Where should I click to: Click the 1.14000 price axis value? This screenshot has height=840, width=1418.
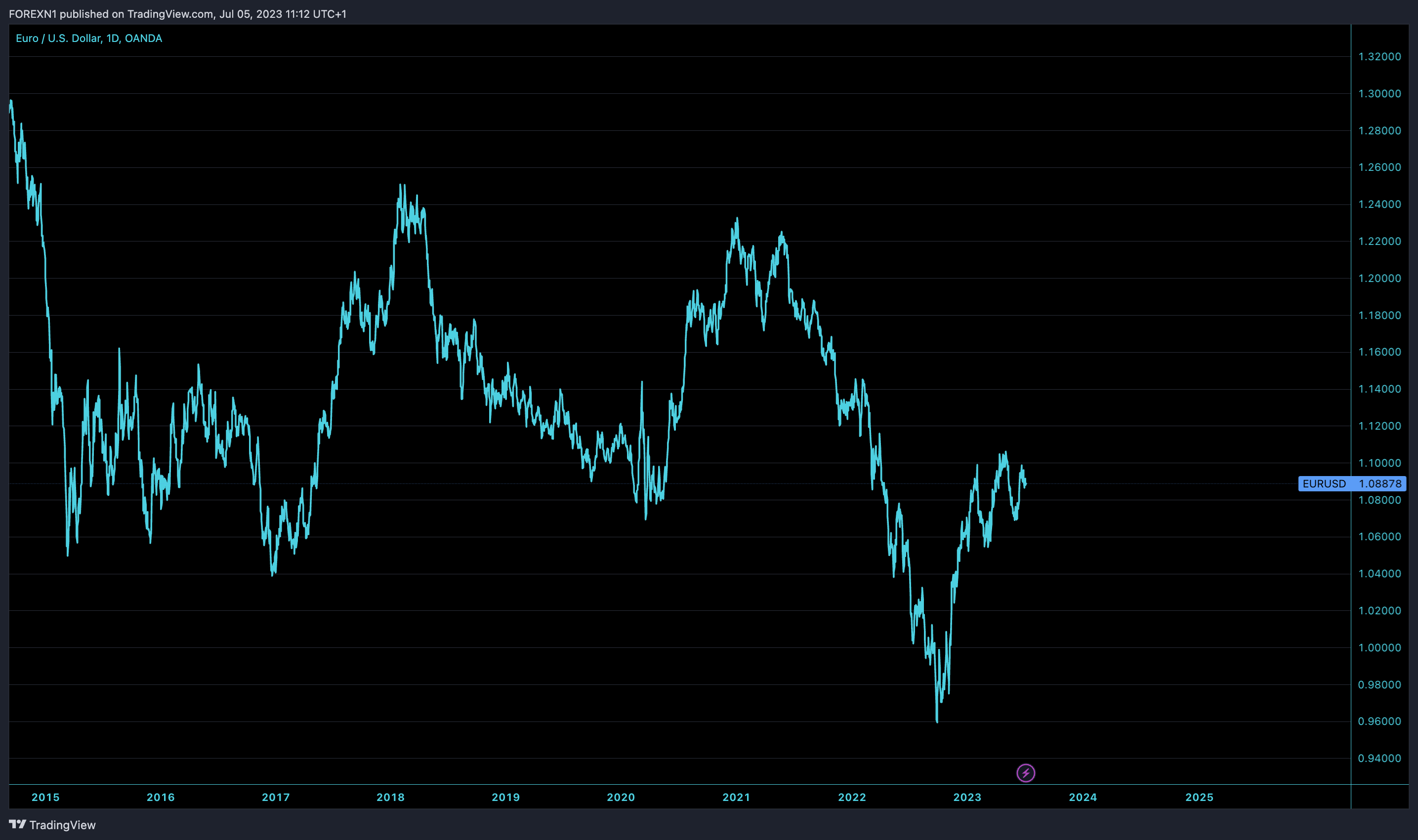click(x=1379, y=389)
